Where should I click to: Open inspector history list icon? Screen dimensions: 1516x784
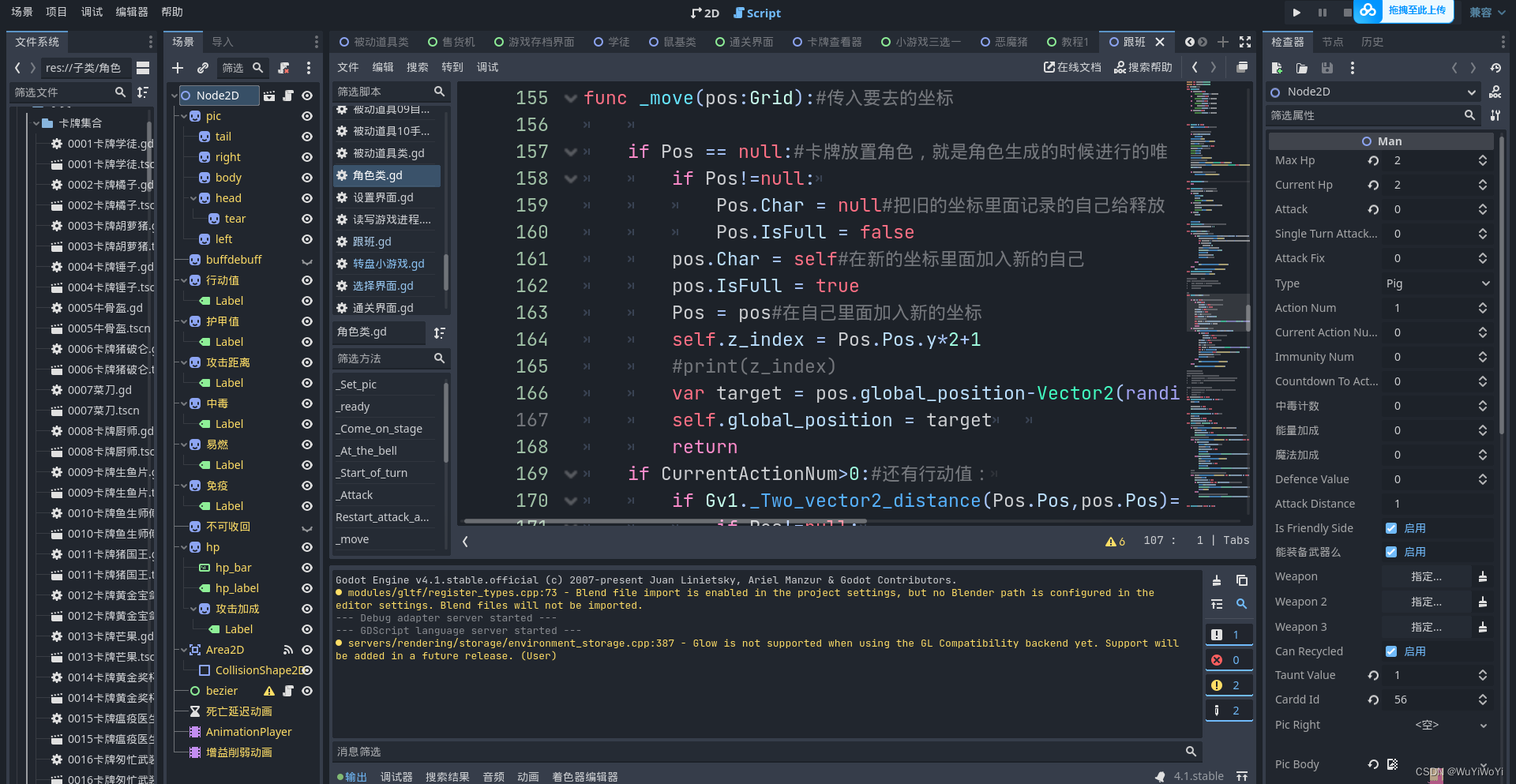click(x=1495, y=68)
